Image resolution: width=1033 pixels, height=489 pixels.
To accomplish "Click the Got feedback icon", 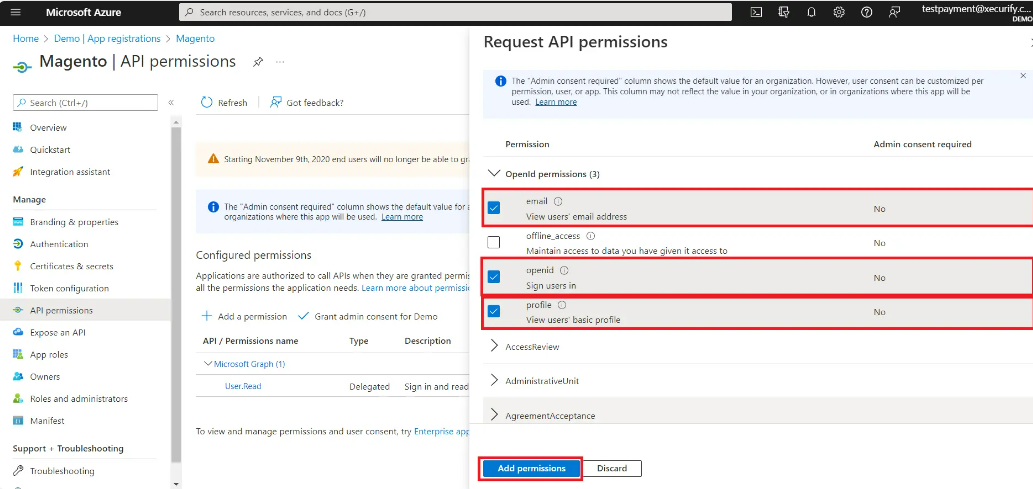I will (276, 102).
